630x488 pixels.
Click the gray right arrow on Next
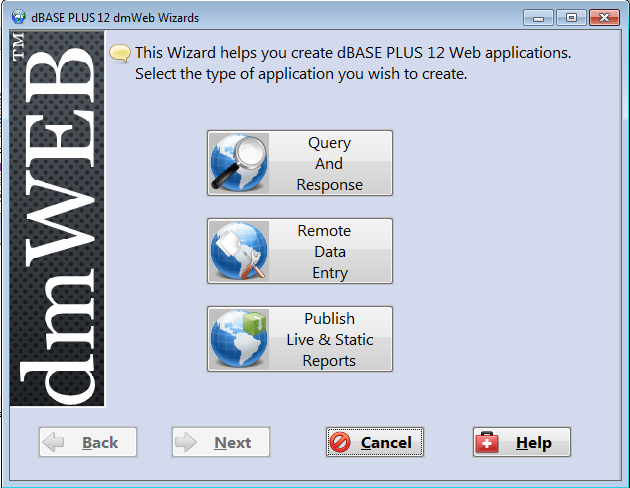[x=186, y=442]
